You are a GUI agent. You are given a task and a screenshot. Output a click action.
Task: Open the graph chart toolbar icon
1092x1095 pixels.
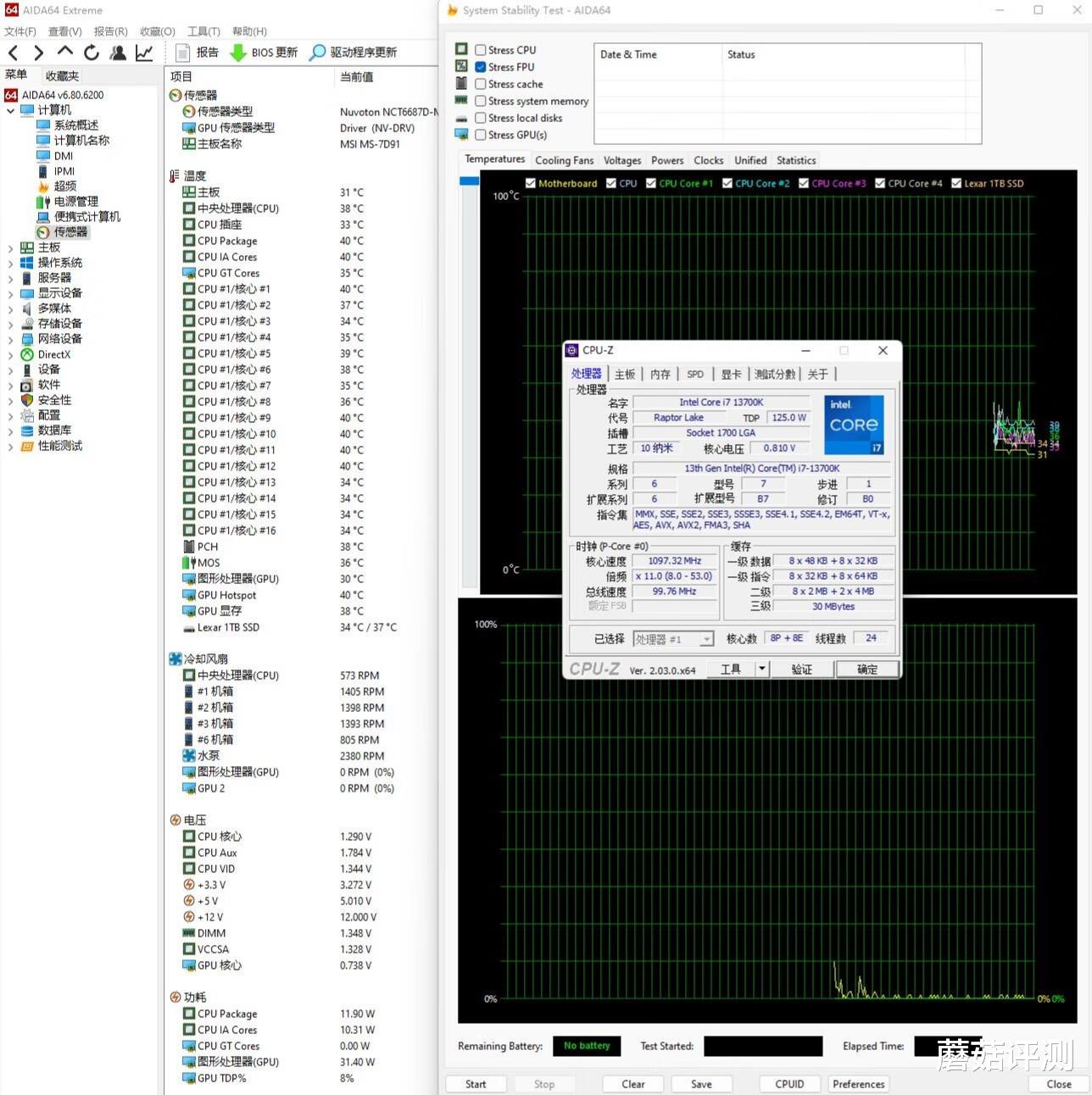pos(144,53)
